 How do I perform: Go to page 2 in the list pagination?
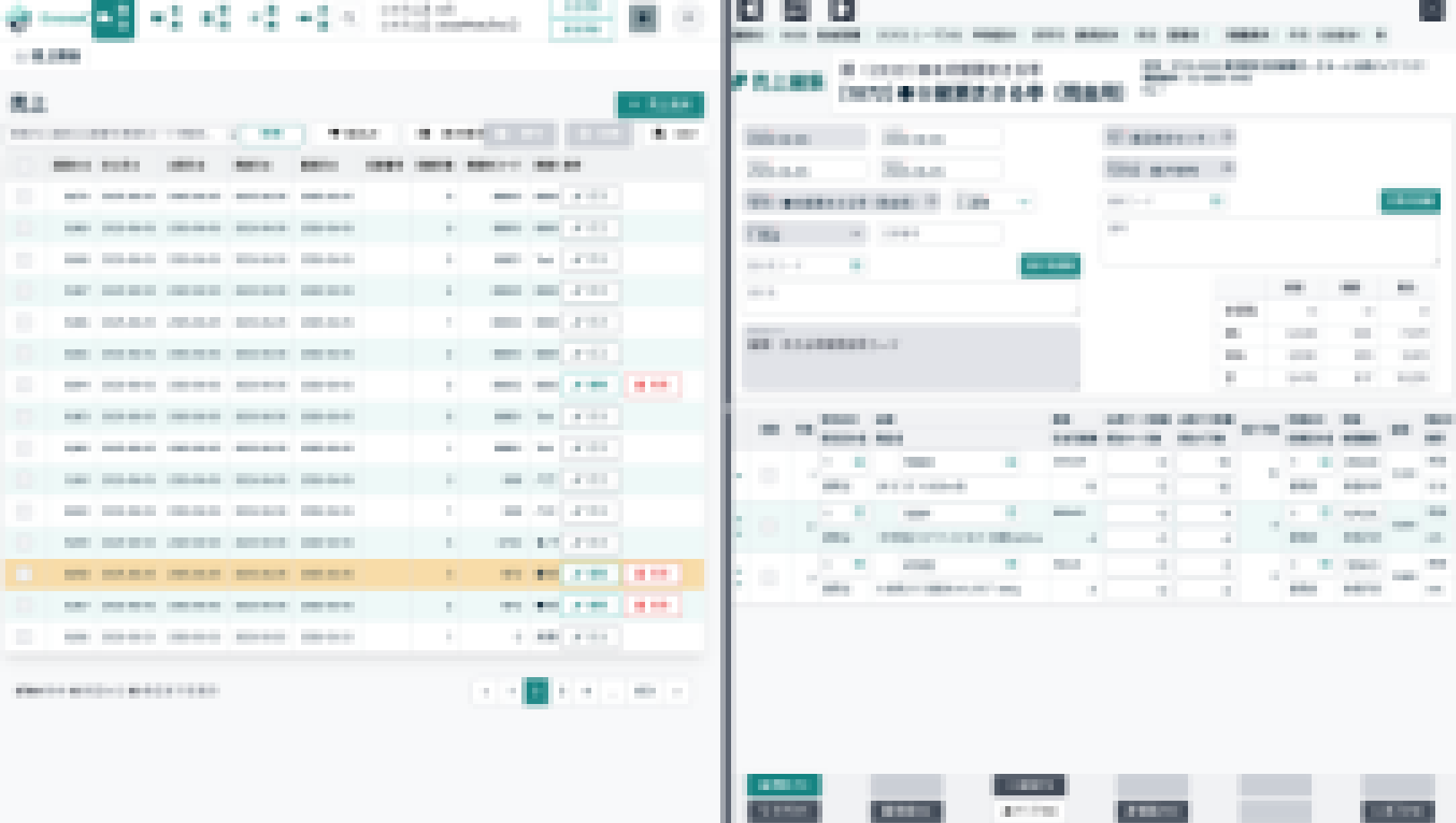tap(562, 692)
